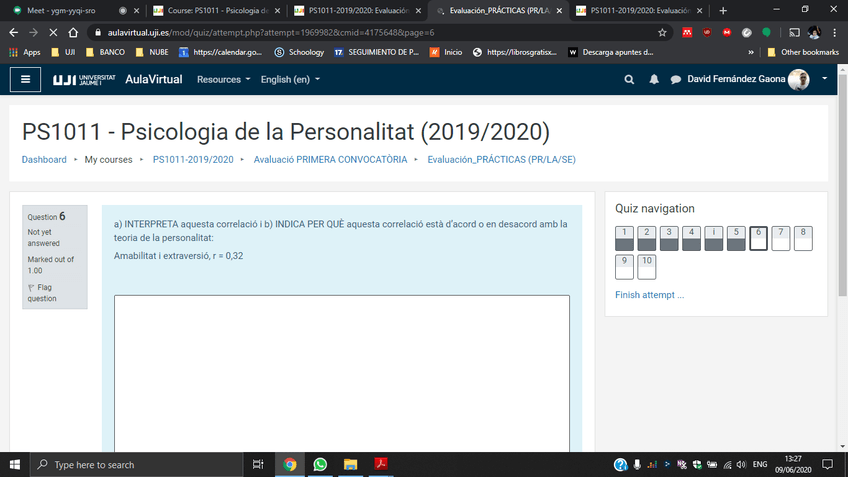Switch to the Course: PS1011 browser tab
Screen dimensions: 848x477
210,10
